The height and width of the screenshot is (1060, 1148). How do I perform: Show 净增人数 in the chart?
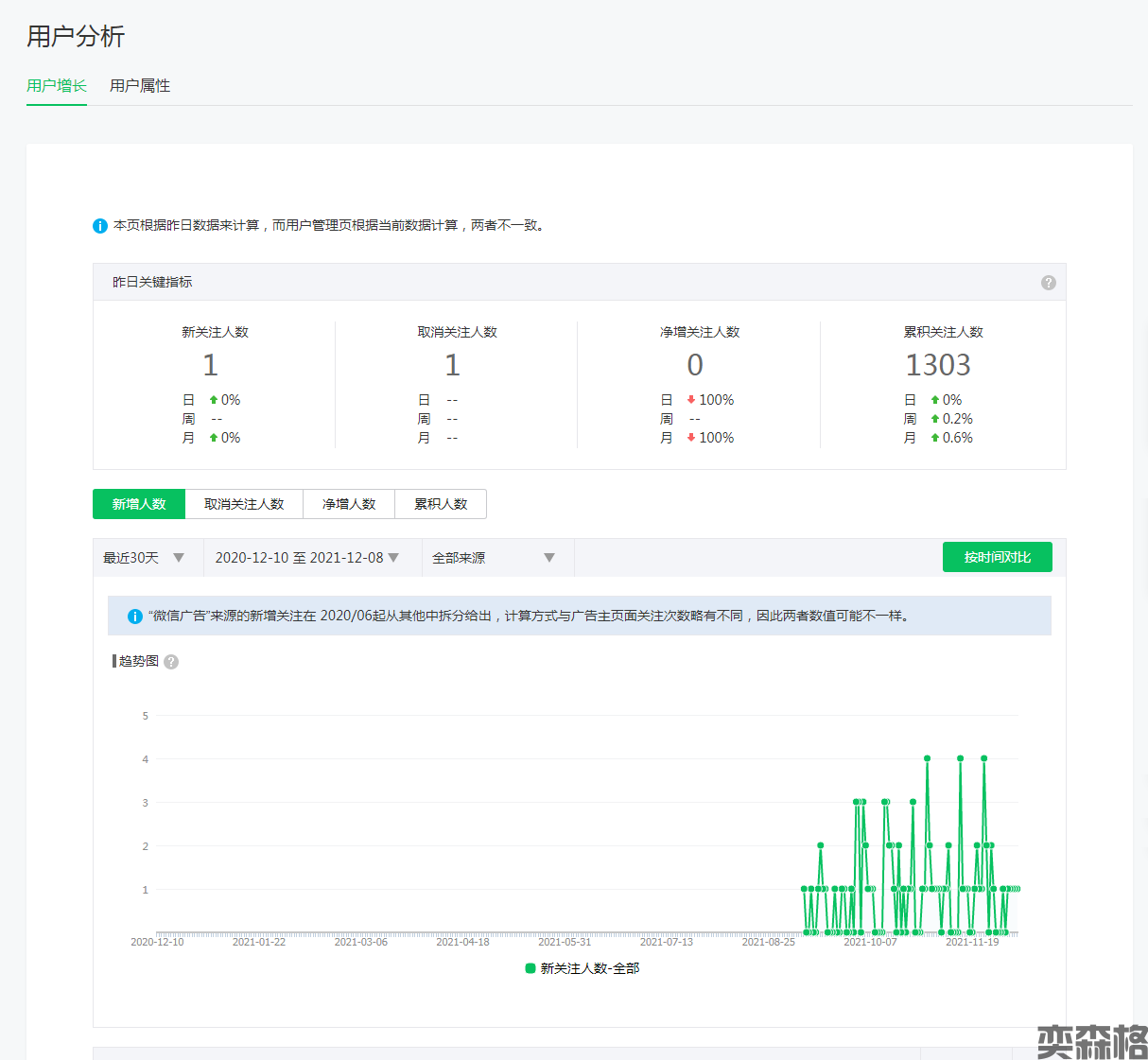(x=349, y=504)
